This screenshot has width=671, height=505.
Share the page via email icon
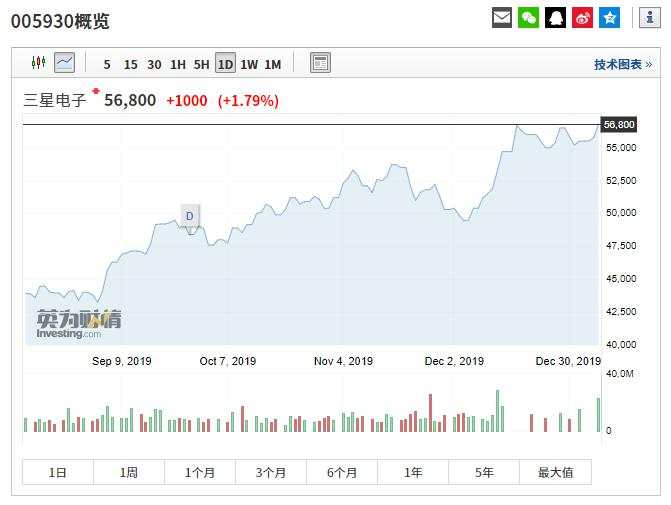pos(502,18)
